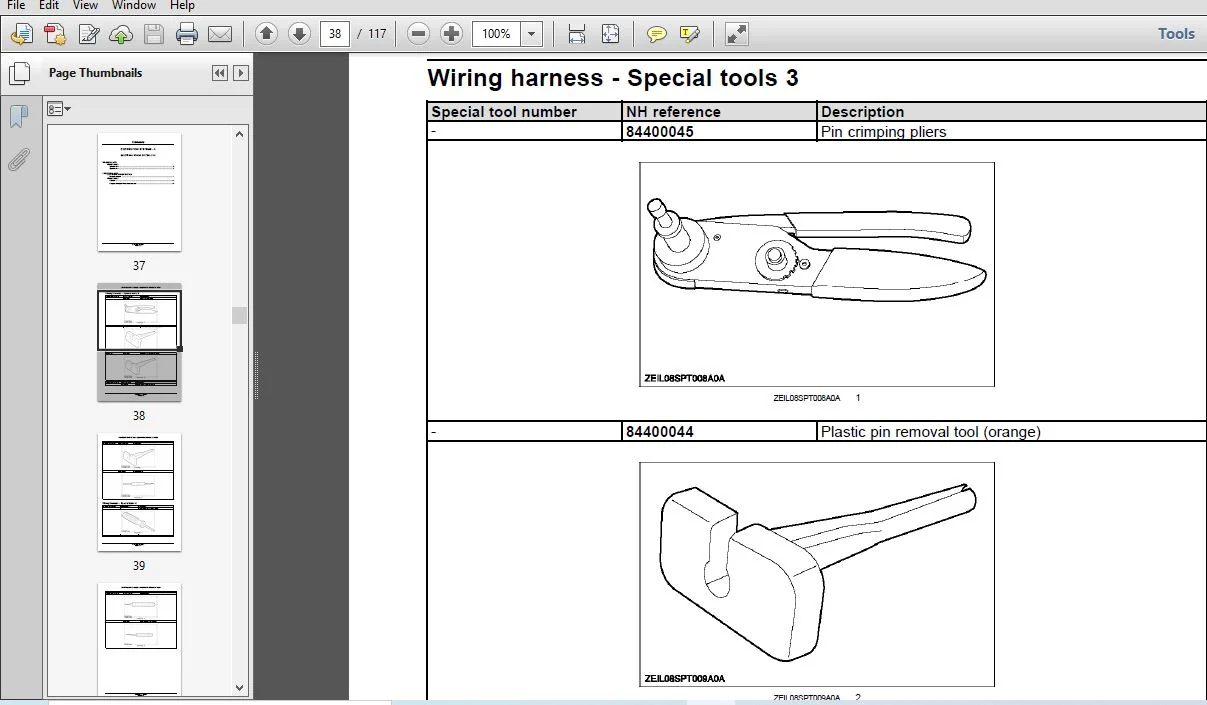The height and width of the screenshot is (705, 1207).
Task: Click the Print icon in toolbar
Action: [x=187, y=34]
